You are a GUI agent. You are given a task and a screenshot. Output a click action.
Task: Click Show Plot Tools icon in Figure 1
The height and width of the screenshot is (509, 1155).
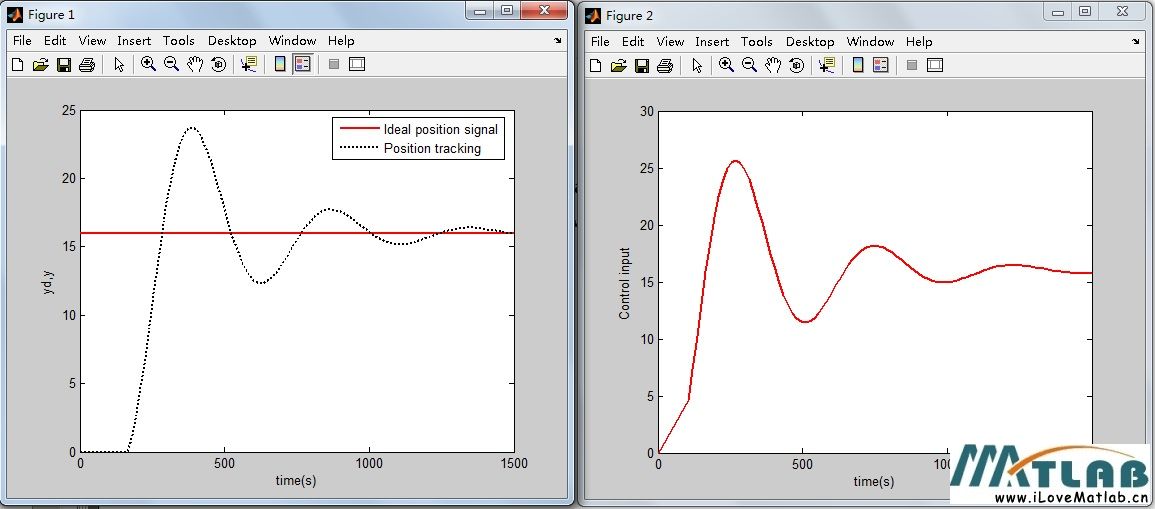(x=357, y=64)
